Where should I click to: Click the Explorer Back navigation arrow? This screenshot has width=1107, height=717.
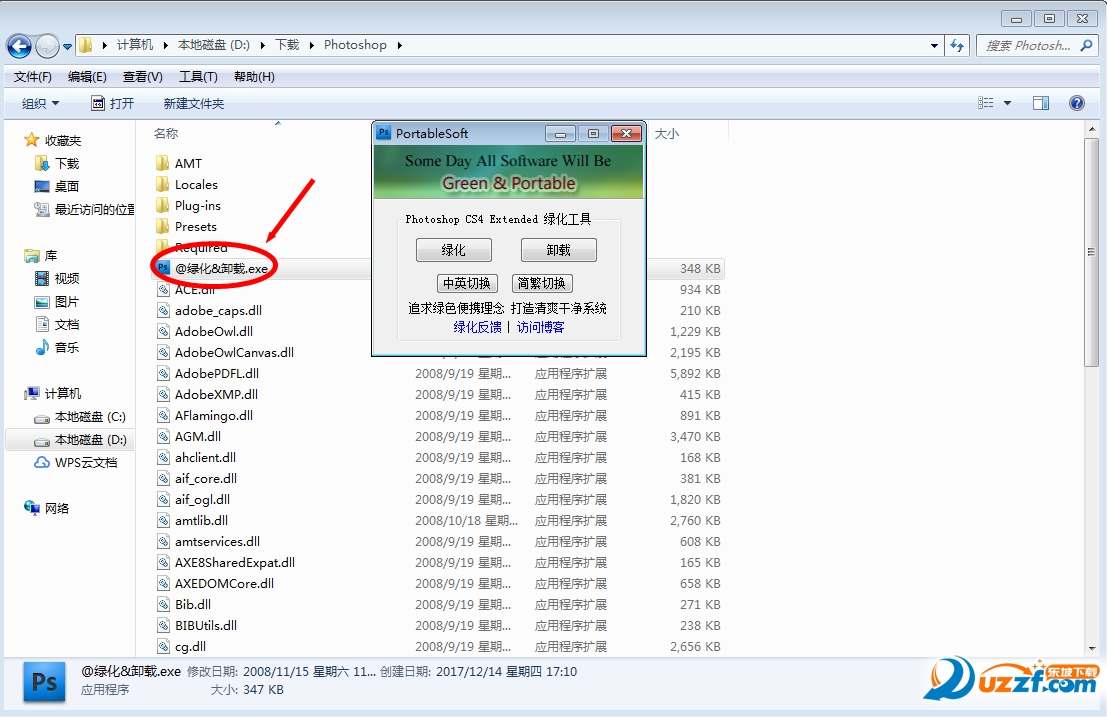[x=19, y=47]
